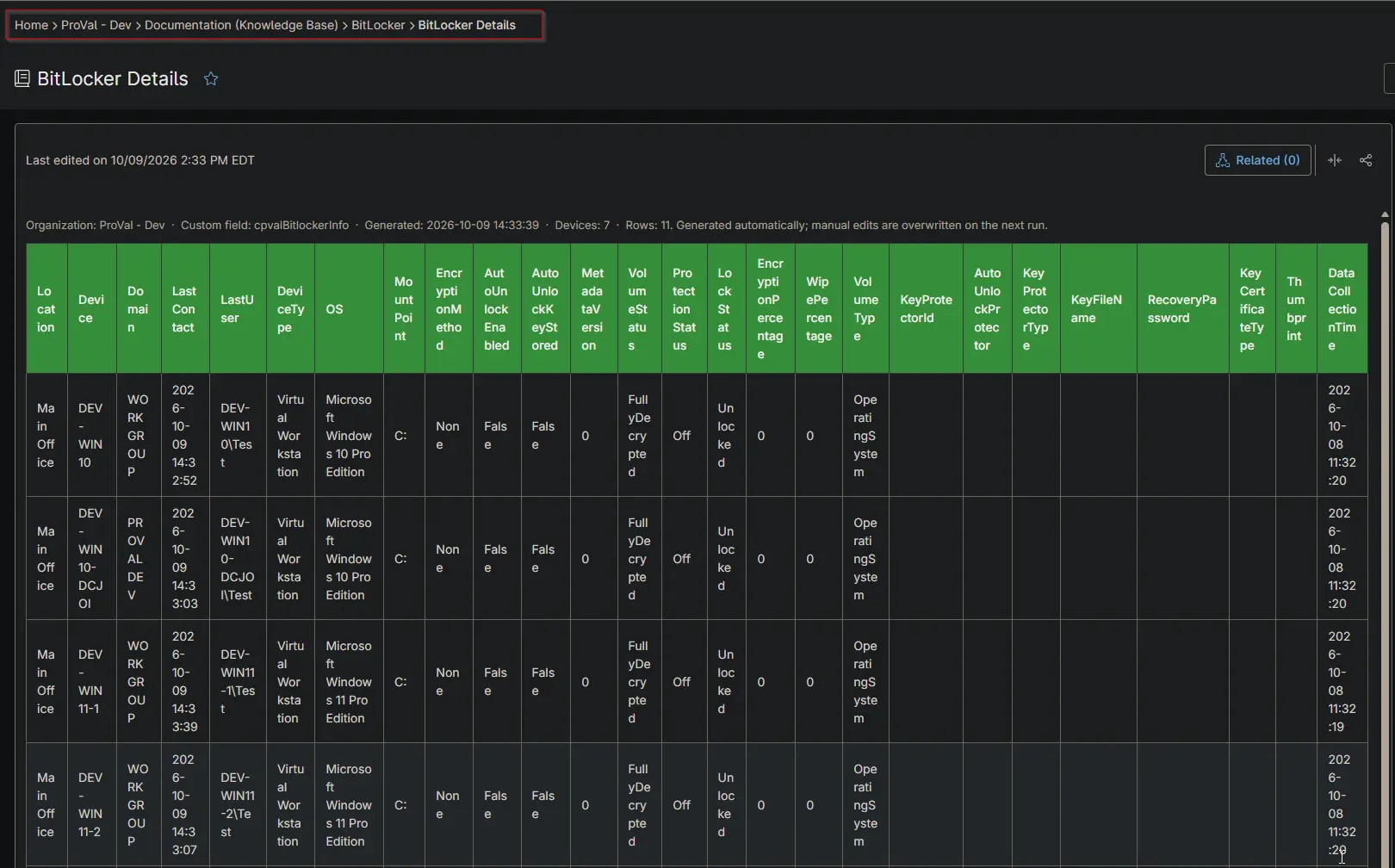
Task: Select the Location column header
Action: [x=46, y=309]
